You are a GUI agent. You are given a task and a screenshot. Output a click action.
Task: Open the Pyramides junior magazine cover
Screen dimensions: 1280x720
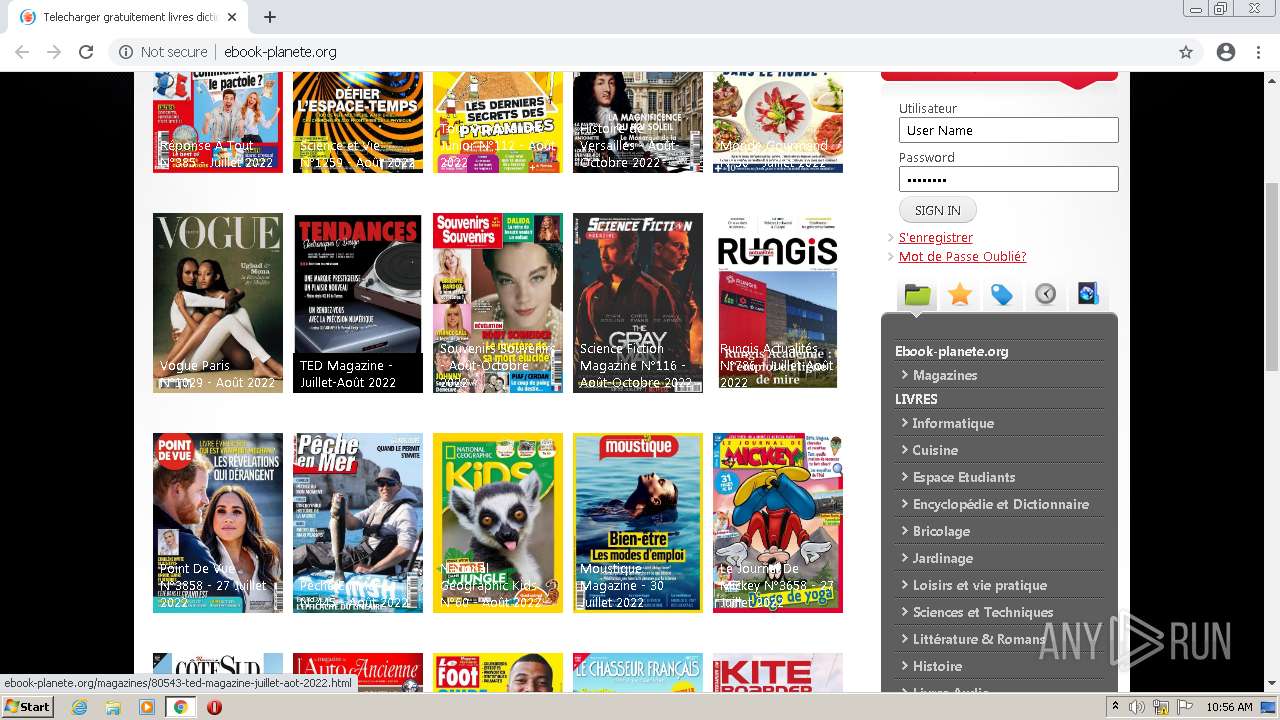tap(498, 122)
